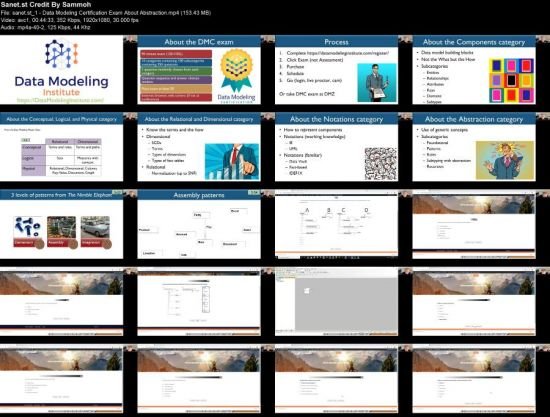Click the letter 'D' in the diagram thumbnail
Viewport: 550px width, 417px height.
[366, 210]
